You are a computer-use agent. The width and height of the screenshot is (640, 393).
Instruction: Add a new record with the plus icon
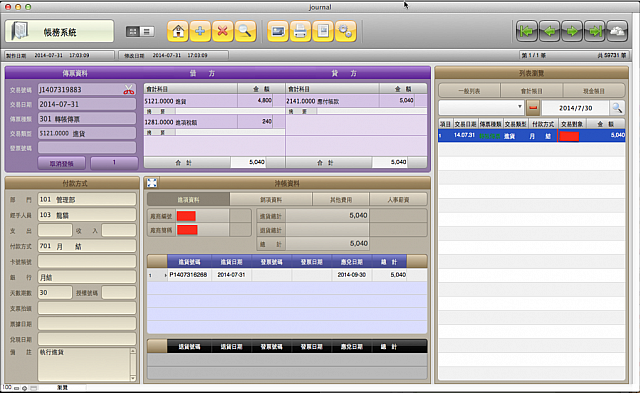200,31
